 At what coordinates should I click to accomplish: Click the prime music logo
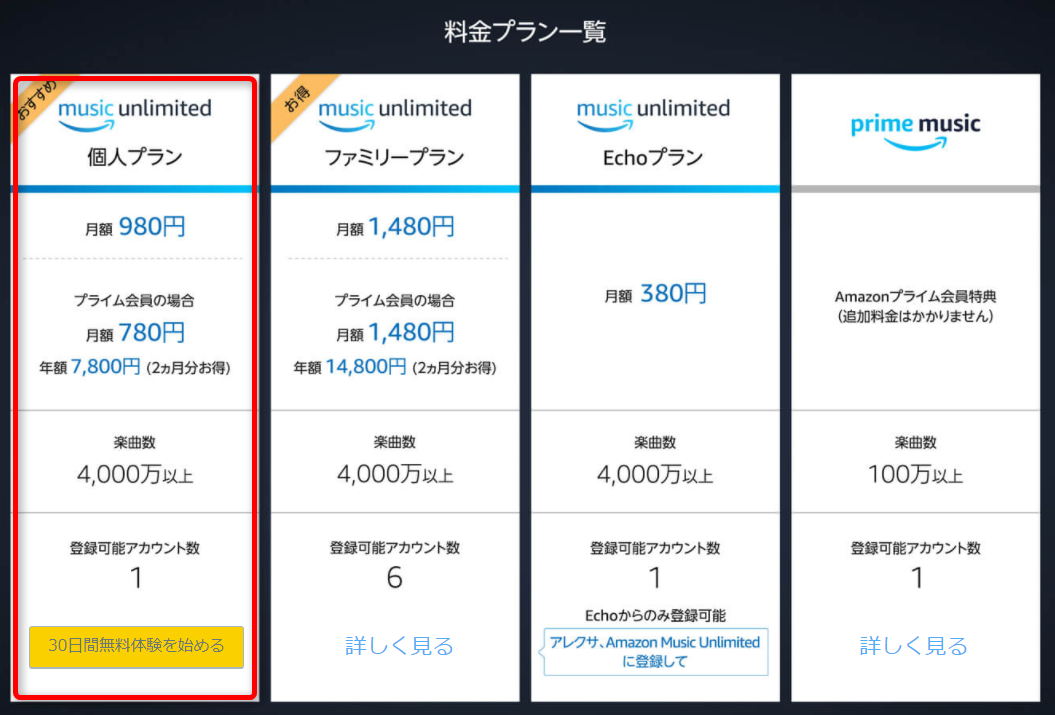pos(916,131)
